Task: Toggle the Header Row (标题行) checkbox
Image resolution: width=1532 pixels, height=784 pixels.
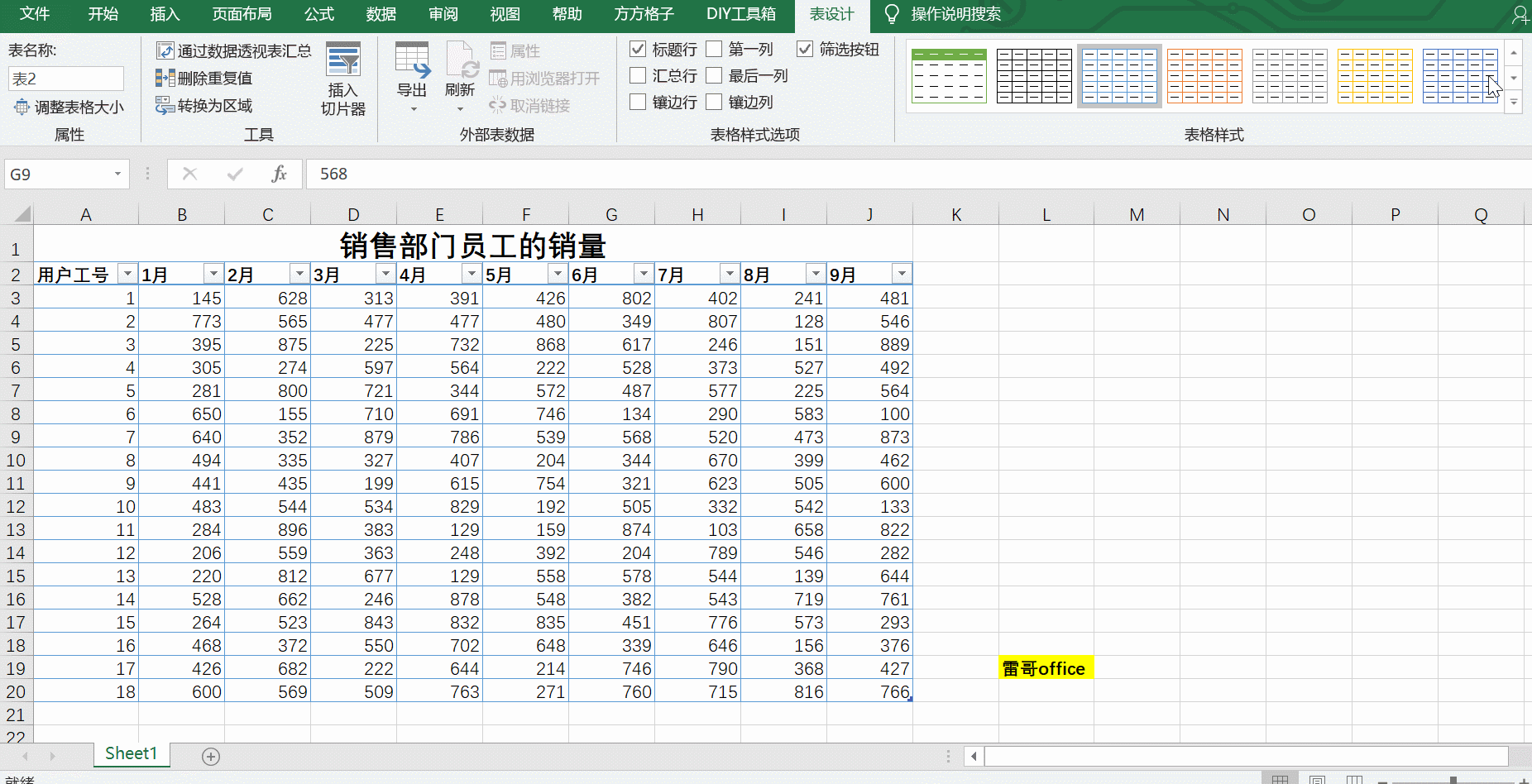Action: (x=638, y=49)
